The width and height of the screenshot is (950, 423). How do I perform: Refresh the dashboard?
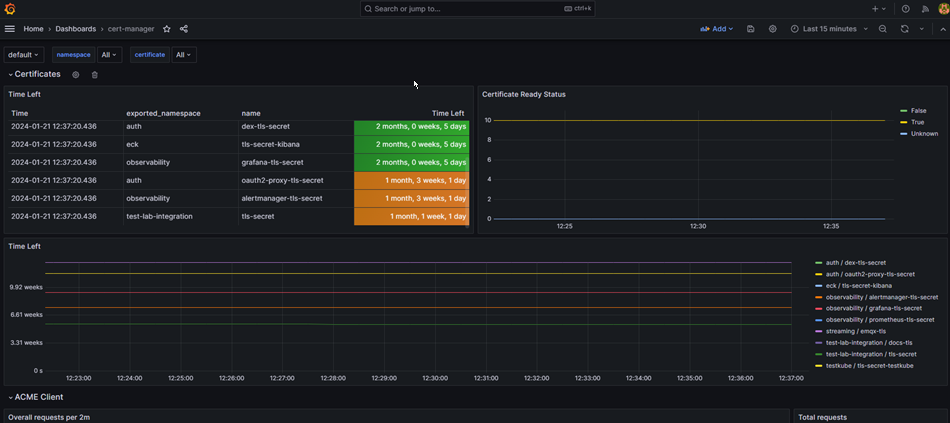coord(904,29)
